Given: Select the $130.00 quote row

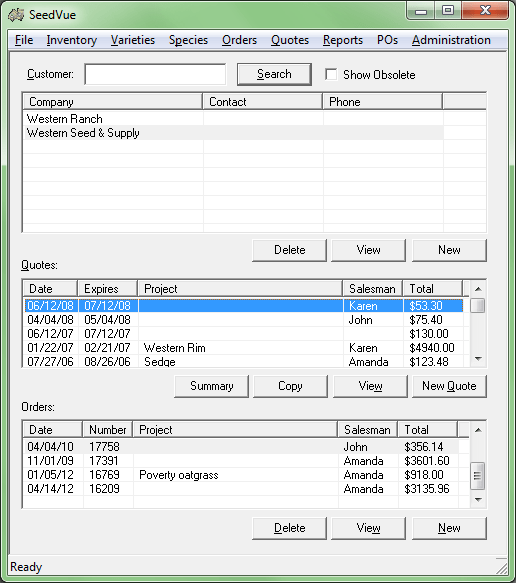Looking at the screenshot, I should click(244, 334).
